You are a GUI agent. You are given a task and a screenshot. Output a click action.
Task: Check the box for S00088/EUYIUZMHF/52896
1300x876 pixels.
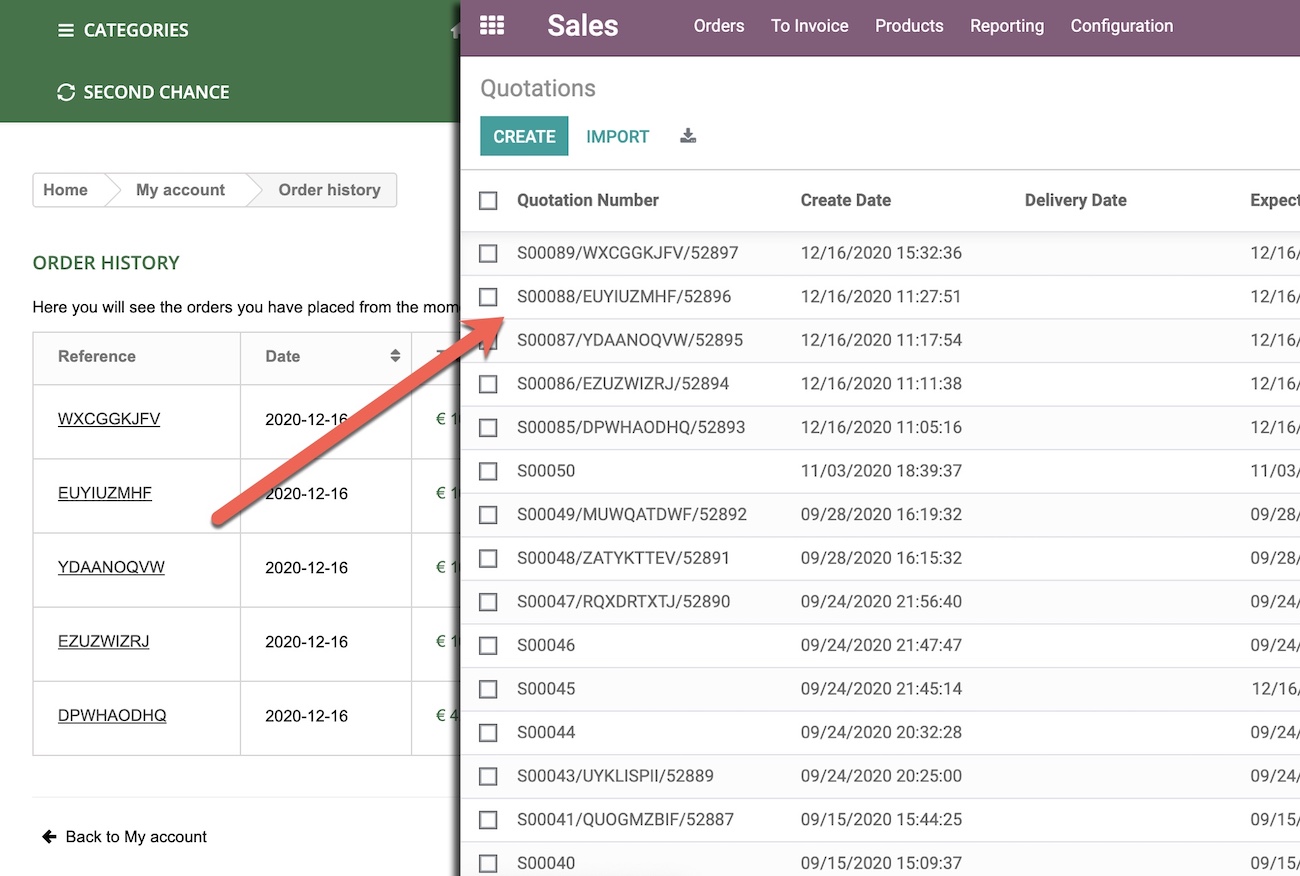(488, 296)
